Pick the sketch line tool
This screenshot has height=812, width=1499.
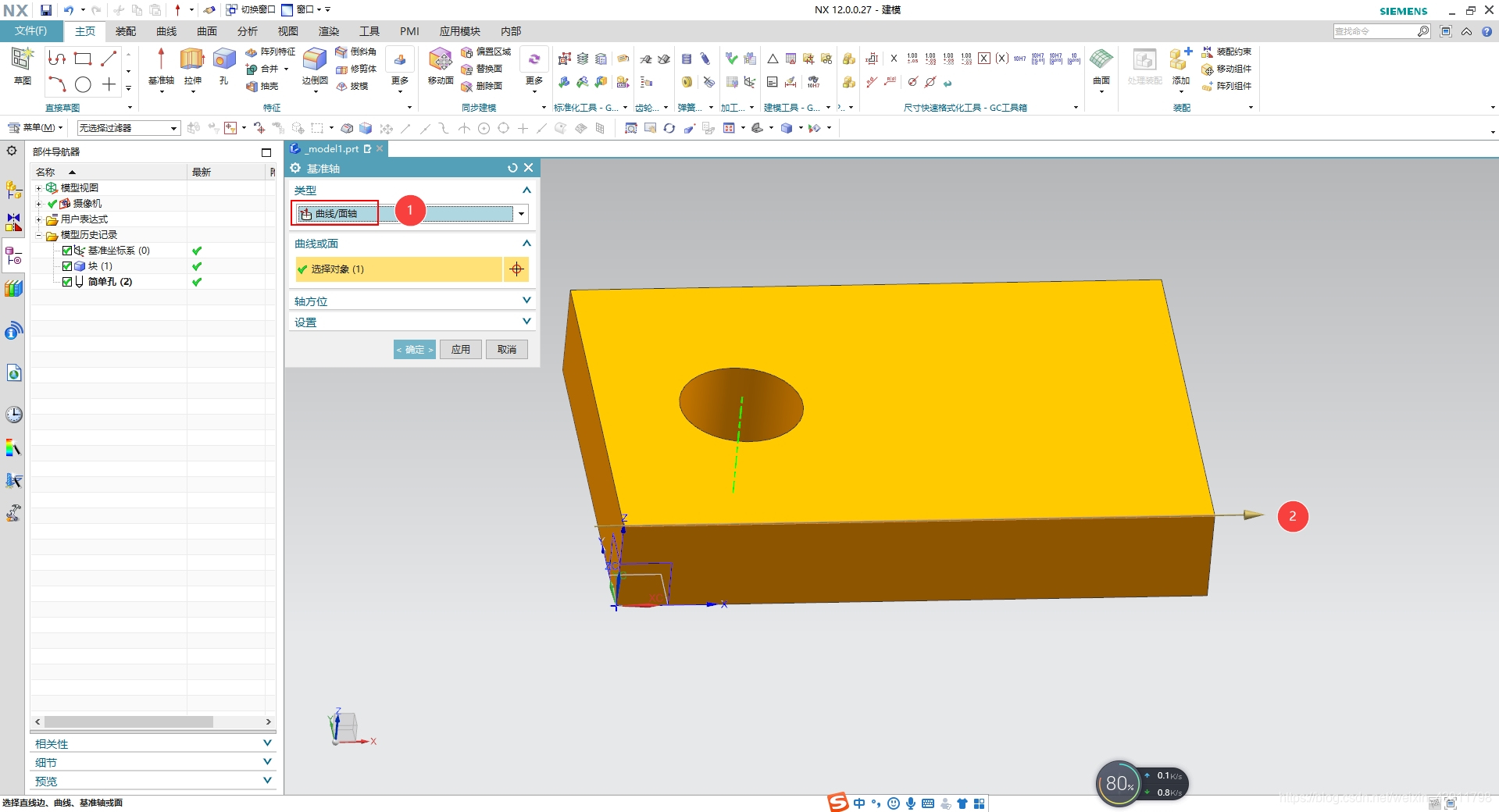(x=109, y=59)
